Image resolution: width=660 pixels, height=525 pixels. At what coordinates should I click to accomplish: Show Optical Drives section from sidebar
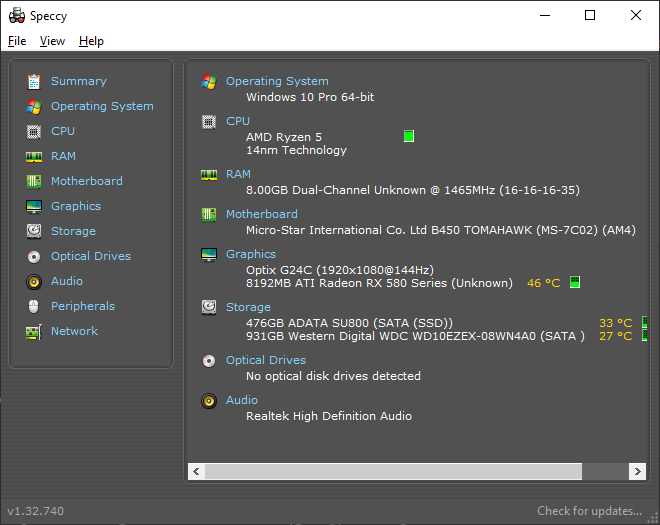tap(91, 256)
